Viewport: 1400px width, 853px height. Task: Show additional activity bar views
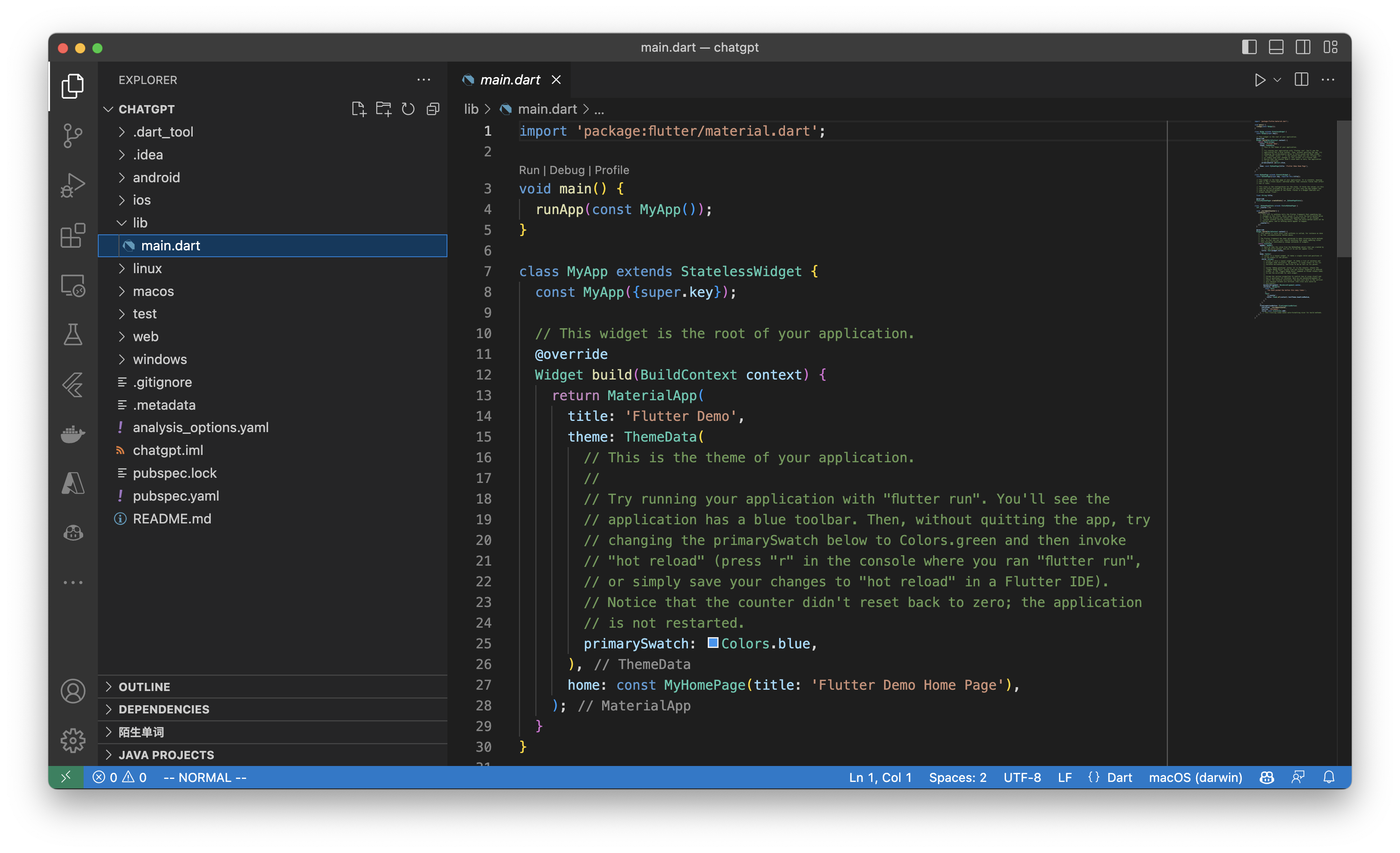click(x=73, y=583)
